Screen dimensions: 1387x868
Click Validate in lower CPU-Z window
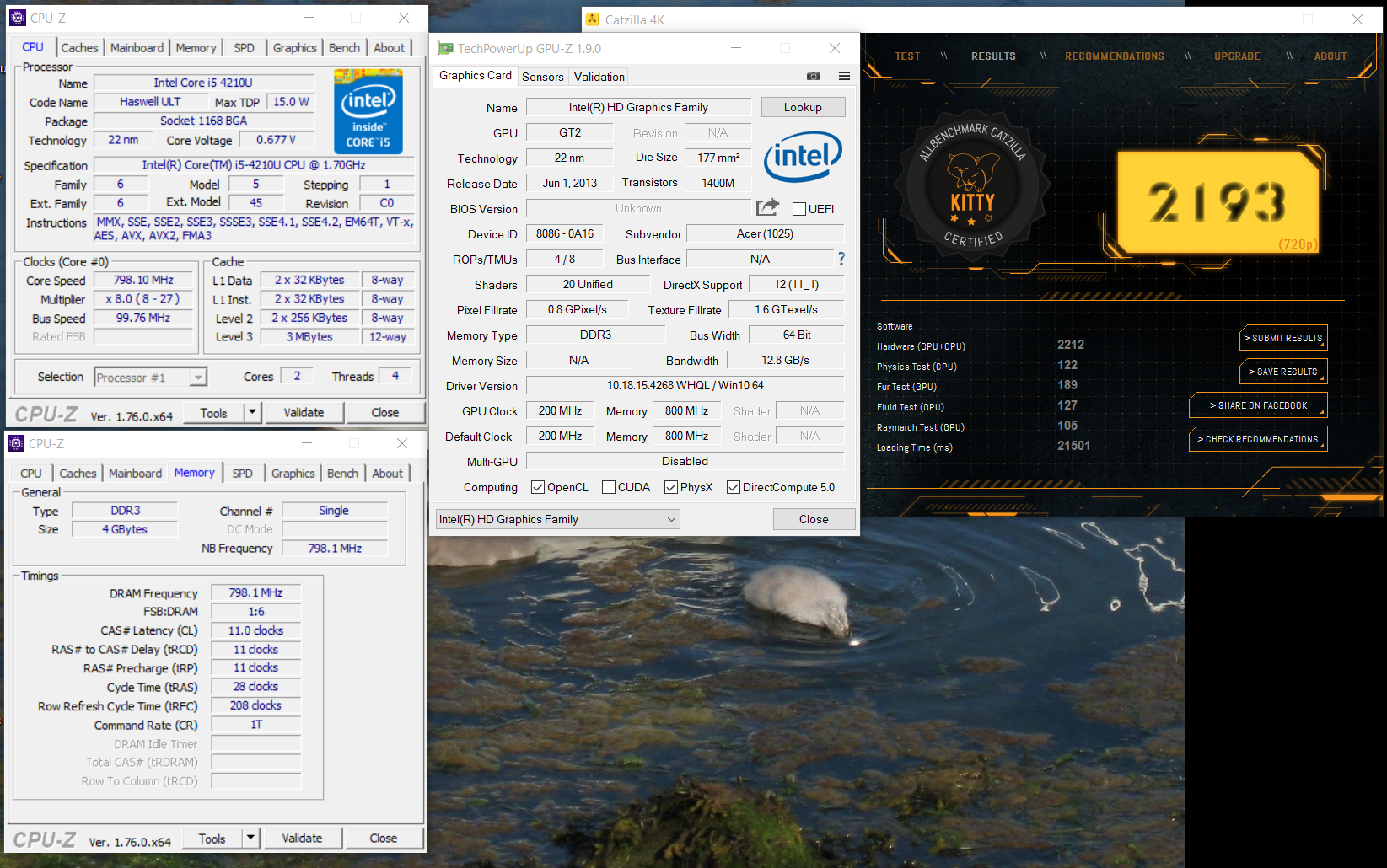tap(302, 838)
